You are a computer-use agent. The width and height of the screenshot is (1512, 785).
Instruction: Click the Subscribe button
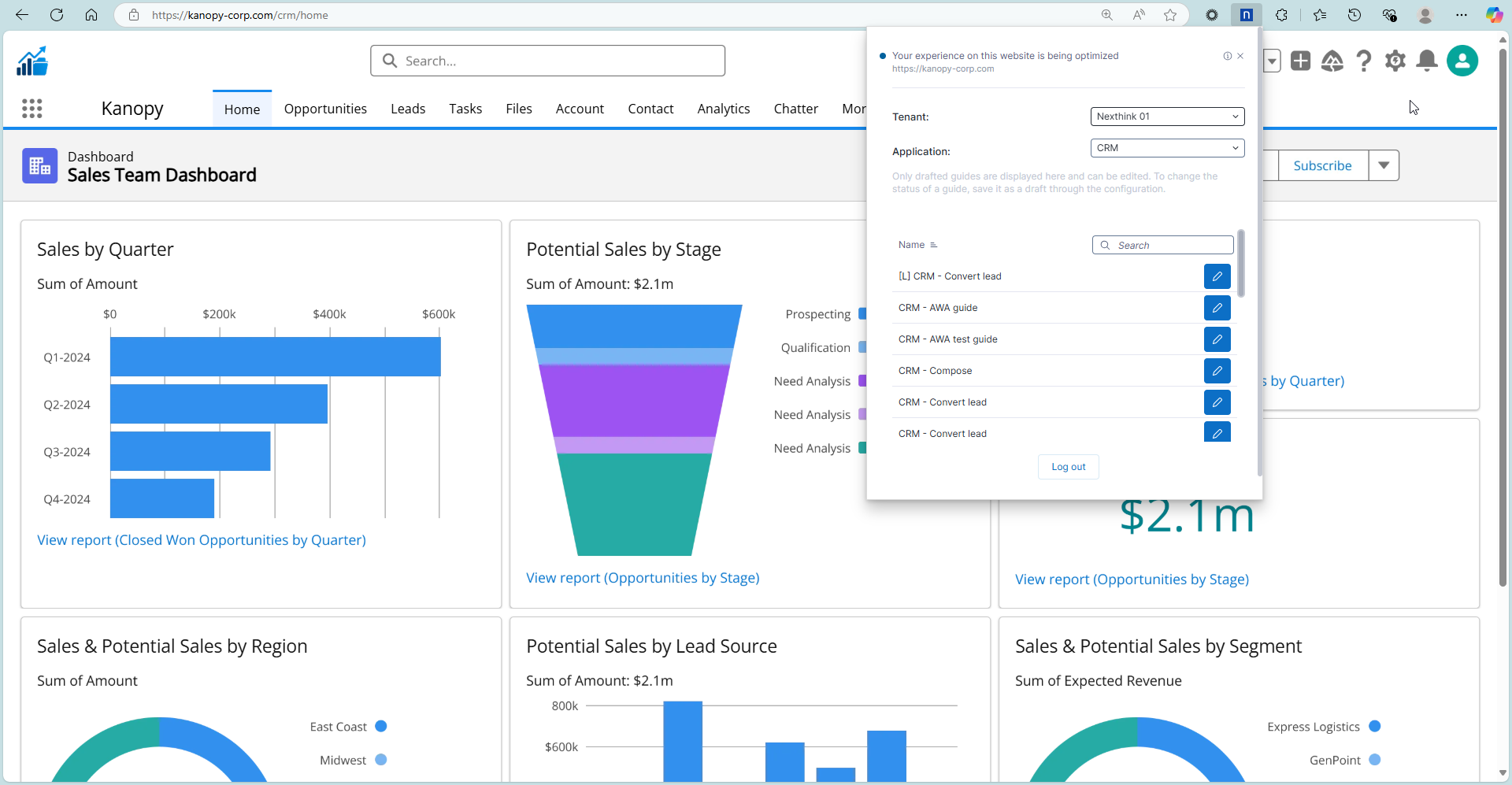pos(1322,165)
